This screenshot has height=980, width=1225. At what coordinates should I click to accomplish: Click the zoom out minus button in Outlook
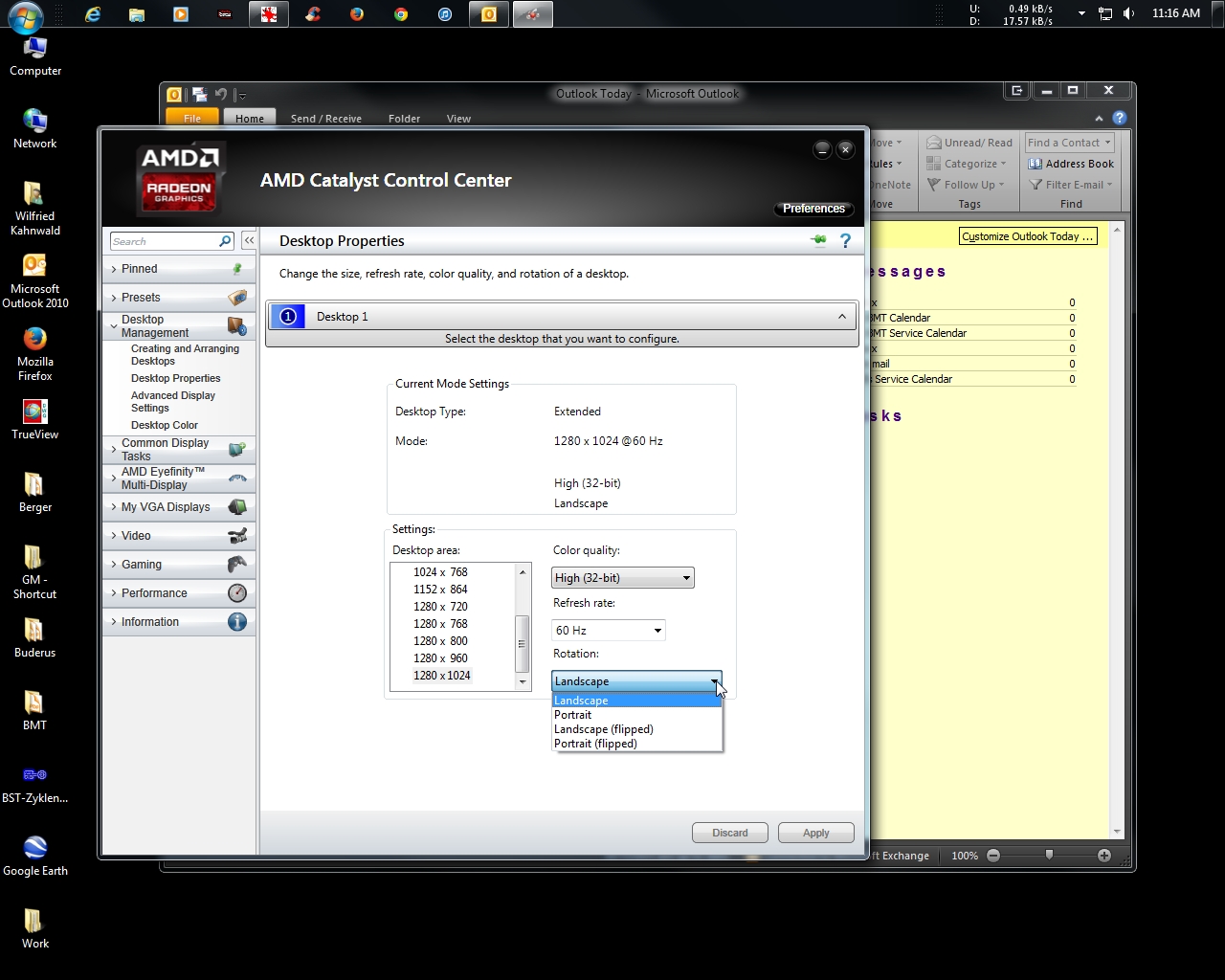click(x=993, y=856)
